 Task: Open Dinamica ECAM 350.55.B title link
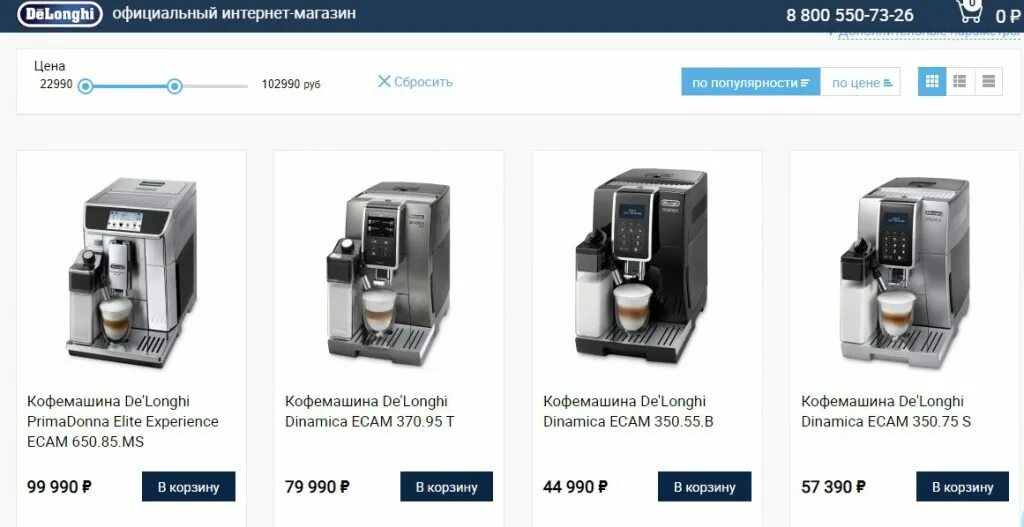click(628, 411)
